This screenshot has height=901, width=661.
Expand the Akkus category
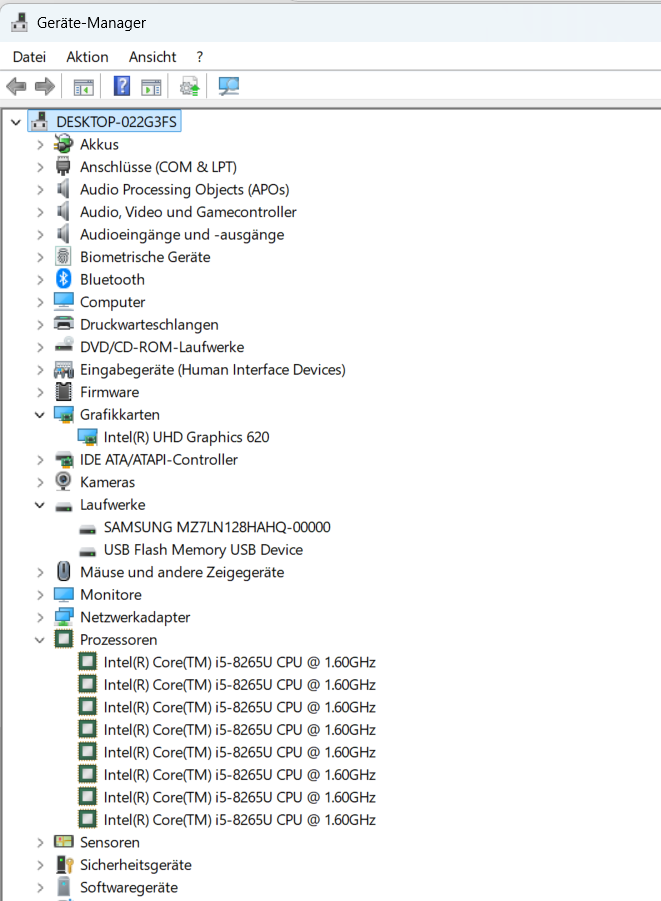tap(40, 145)
